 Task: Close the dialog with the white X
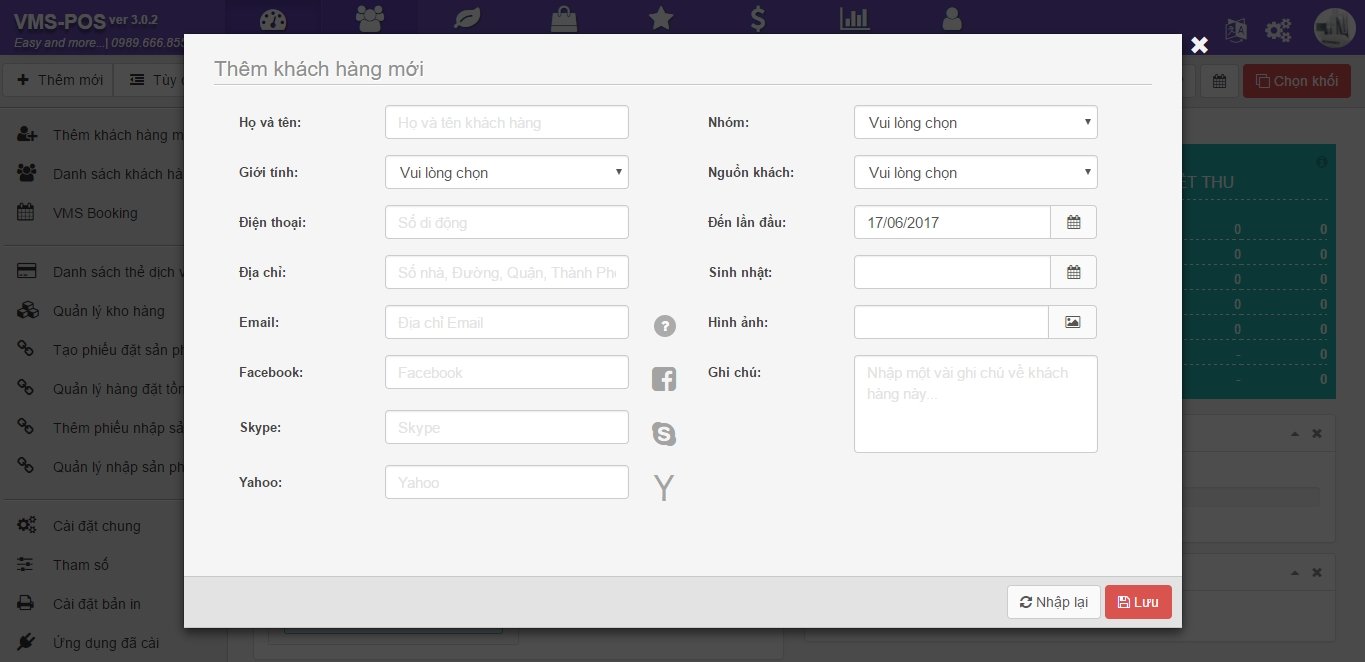[1199, 45]
